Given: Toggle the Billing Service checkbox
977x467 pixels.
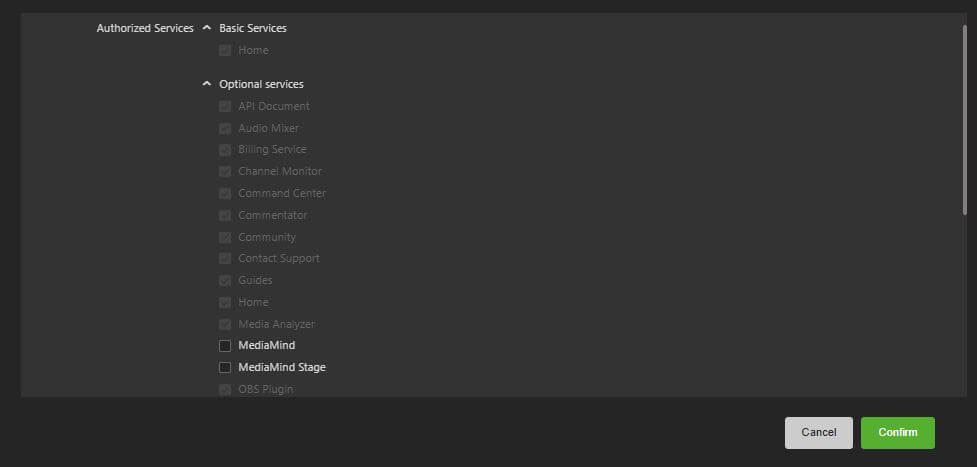Looking at the screenshot, I should [225, 150].
